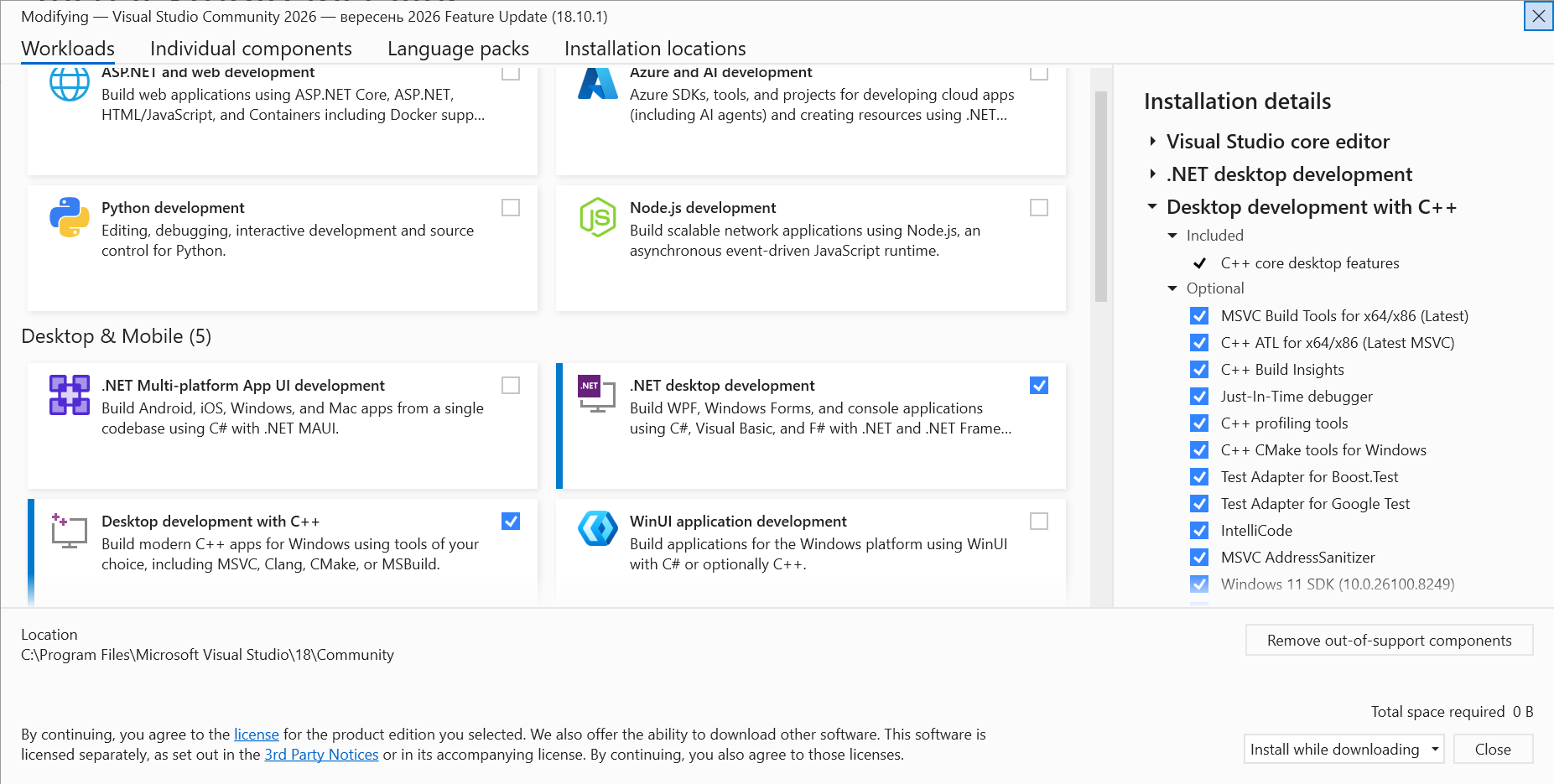Collapse the Optional components section

[x=1173, y=288]
